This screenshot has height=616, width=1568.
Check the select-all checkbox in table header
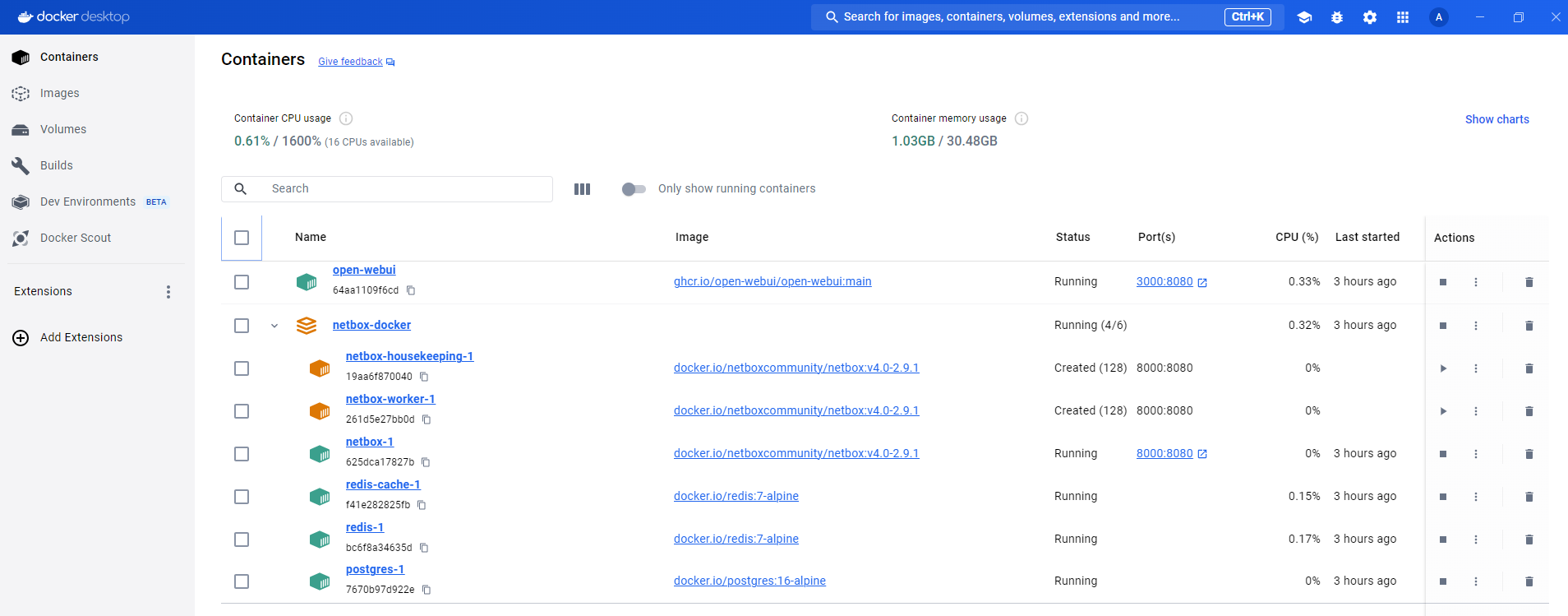242,238
